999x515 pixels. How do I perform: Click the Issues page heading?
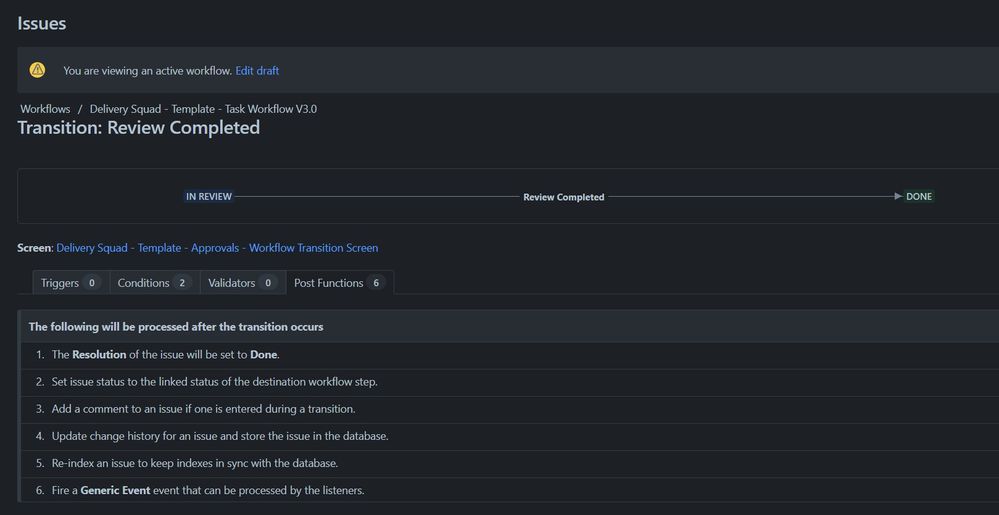tap(41, 24)
